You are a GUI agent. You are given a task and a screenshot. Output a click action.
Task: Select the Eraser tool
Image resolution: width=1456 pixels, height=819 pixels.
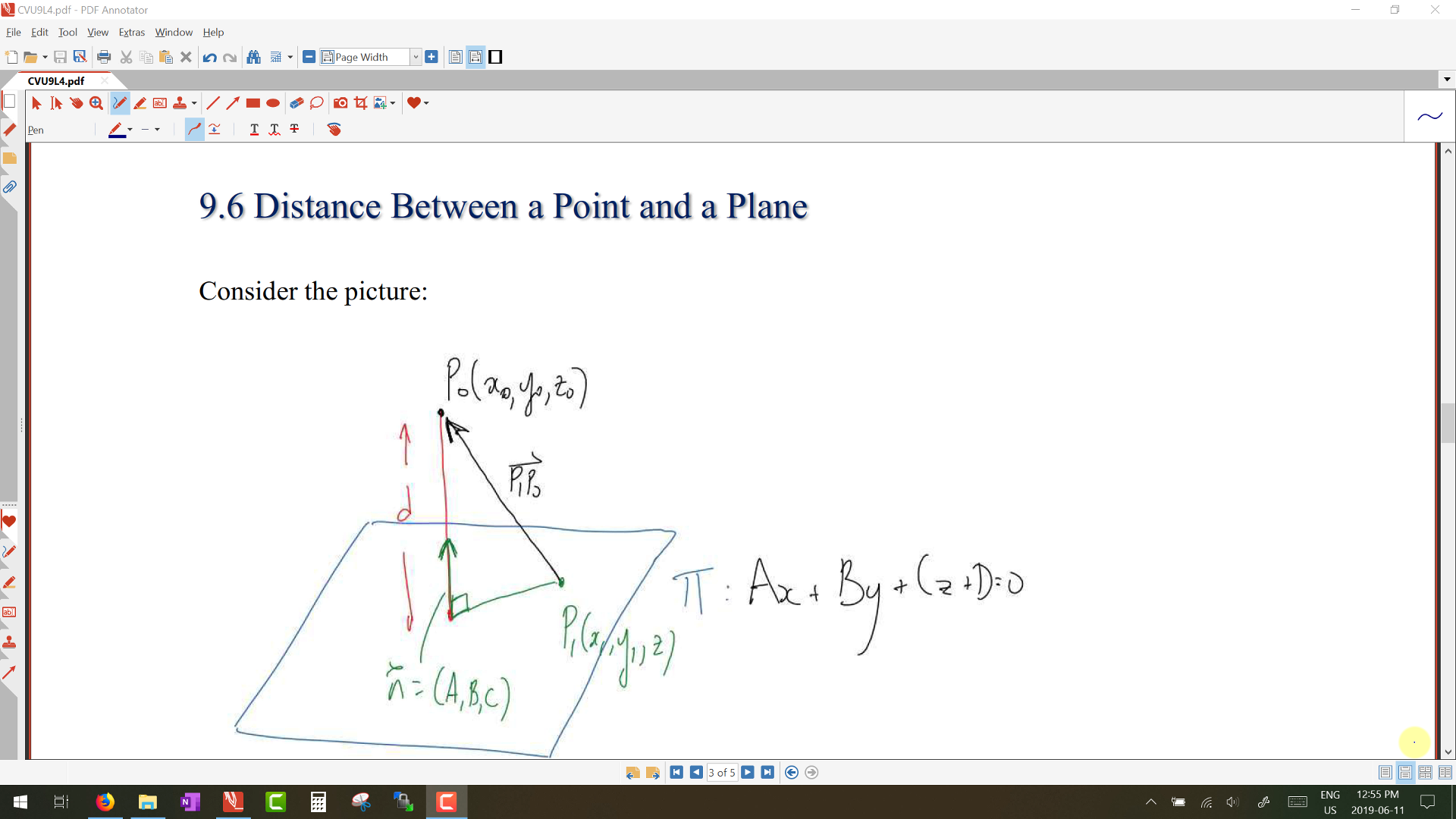tap(297, 103)
